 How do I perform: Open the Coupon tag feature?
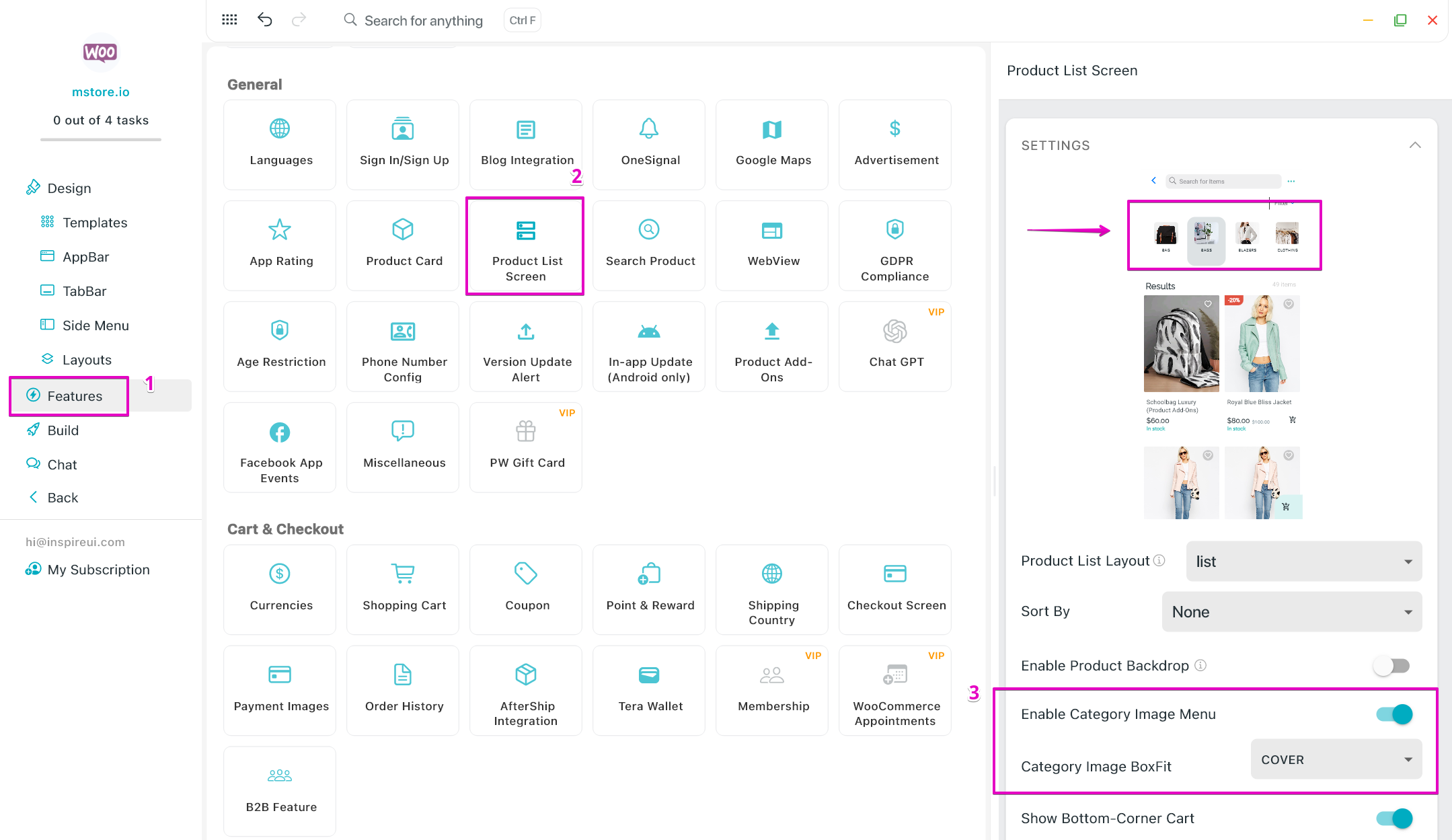[x=526, y=588]
